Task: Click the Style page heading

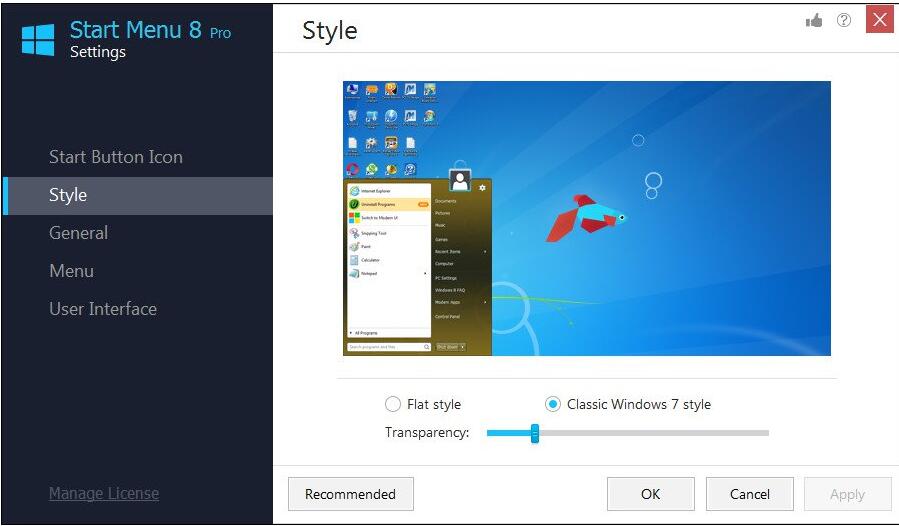Action: (330, 31)
